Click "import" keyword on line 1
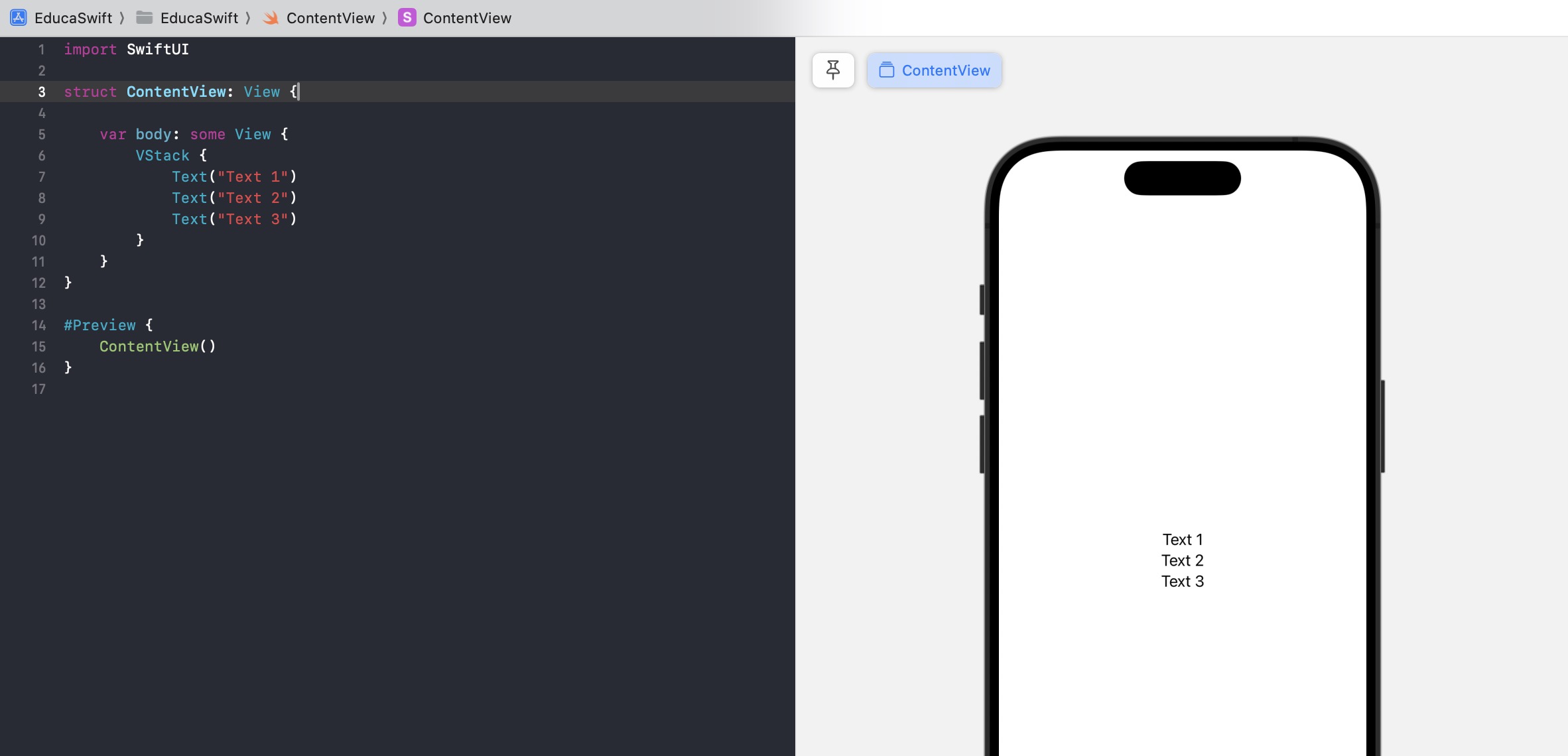Screen dimensions: 1568x756 [90, 50]
